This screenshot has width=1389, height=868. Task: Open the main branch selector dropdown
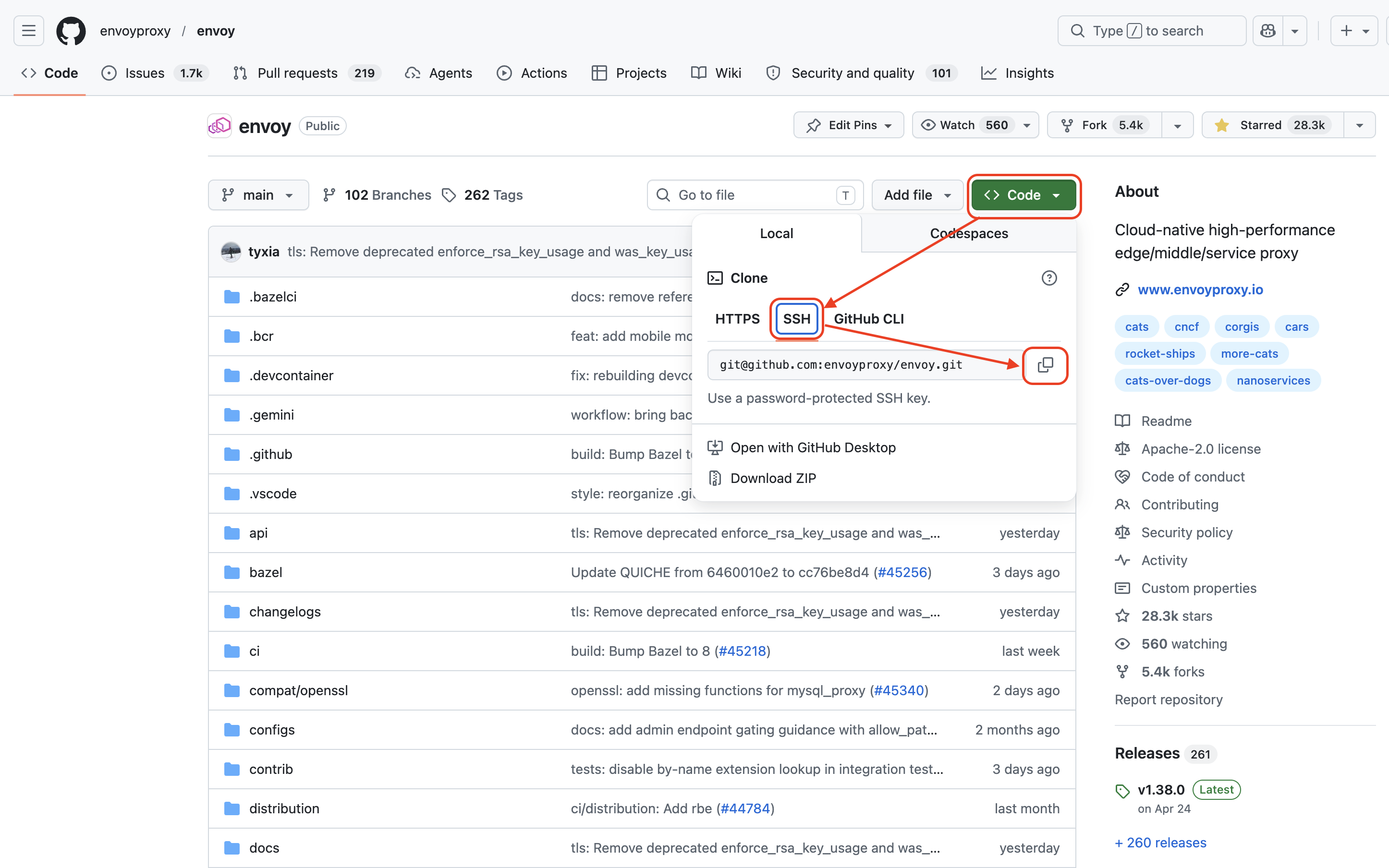tap(258, 195)
